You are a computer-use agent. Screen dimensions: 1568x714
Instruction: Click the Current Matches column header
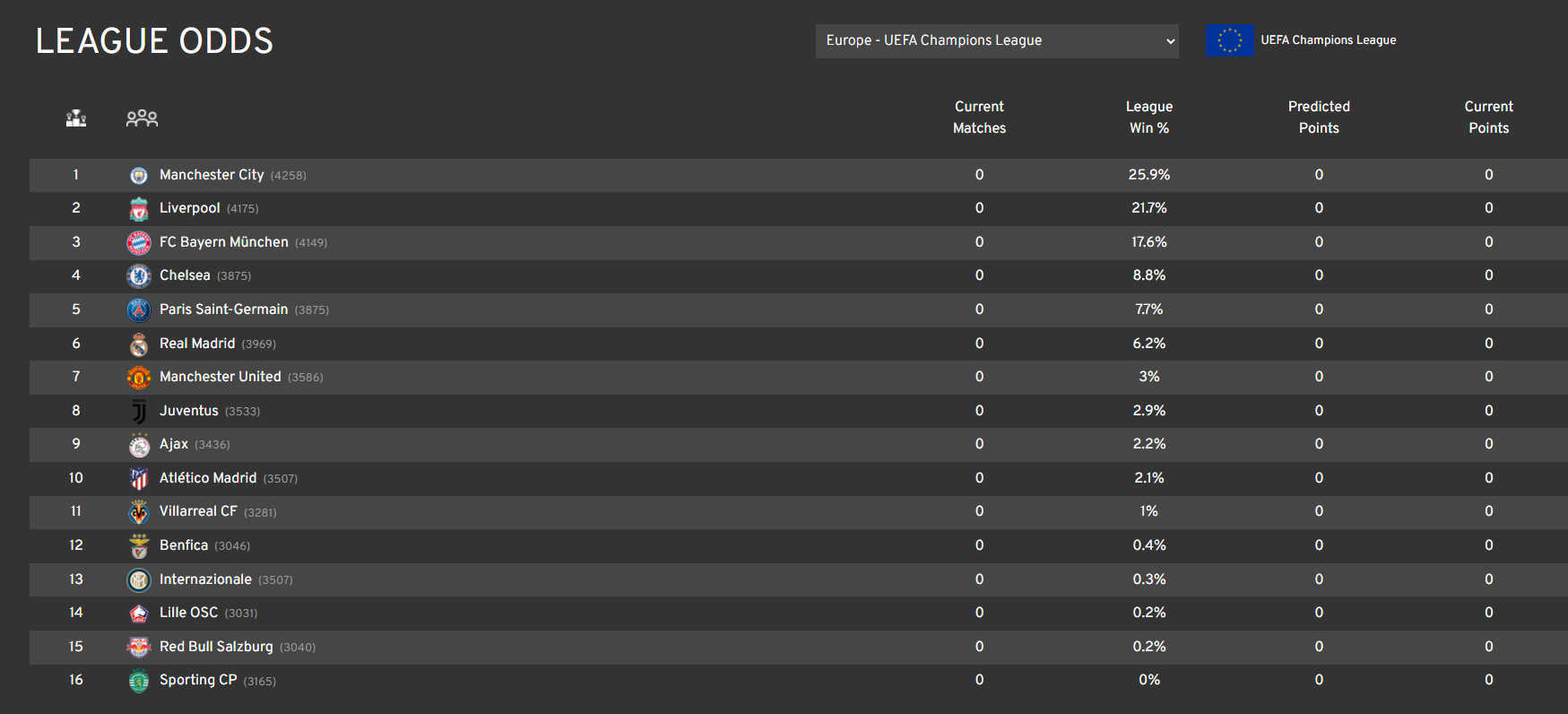click(979, 118)
